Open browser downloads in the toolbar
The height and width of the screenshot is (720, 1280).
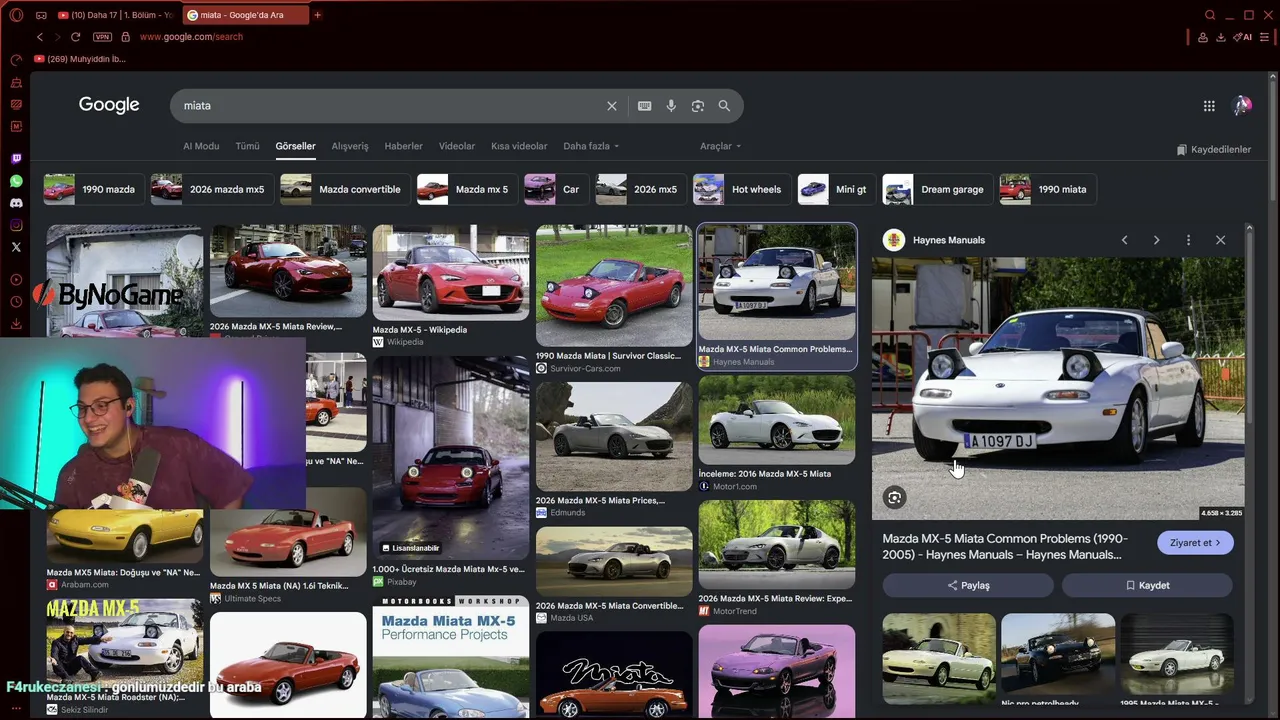click(x=1221, y=37)
